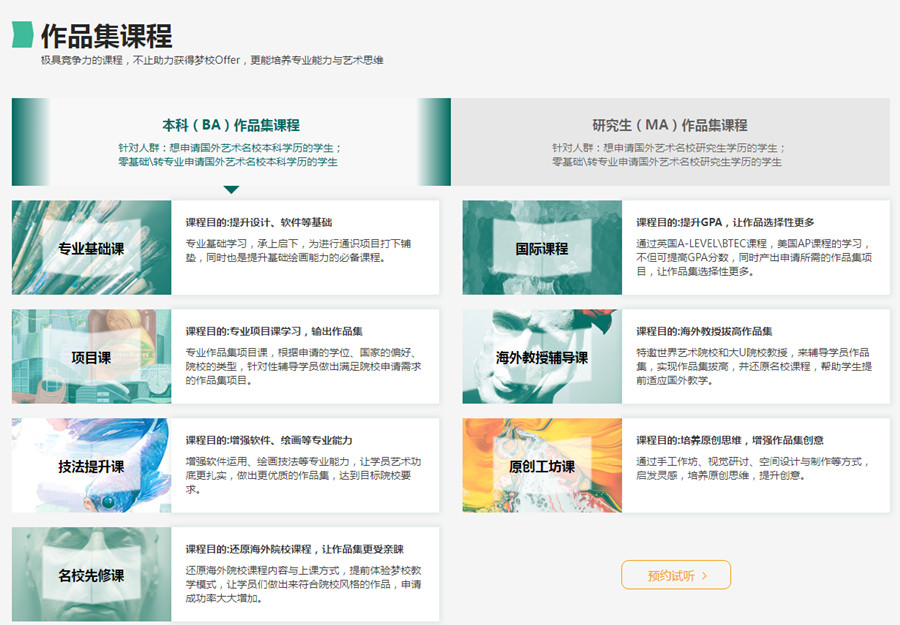The width and height of the screenshot is (900, 625).
Task: Click the 课程目的:培养原创思维 heading
Action: pos(730,440)
